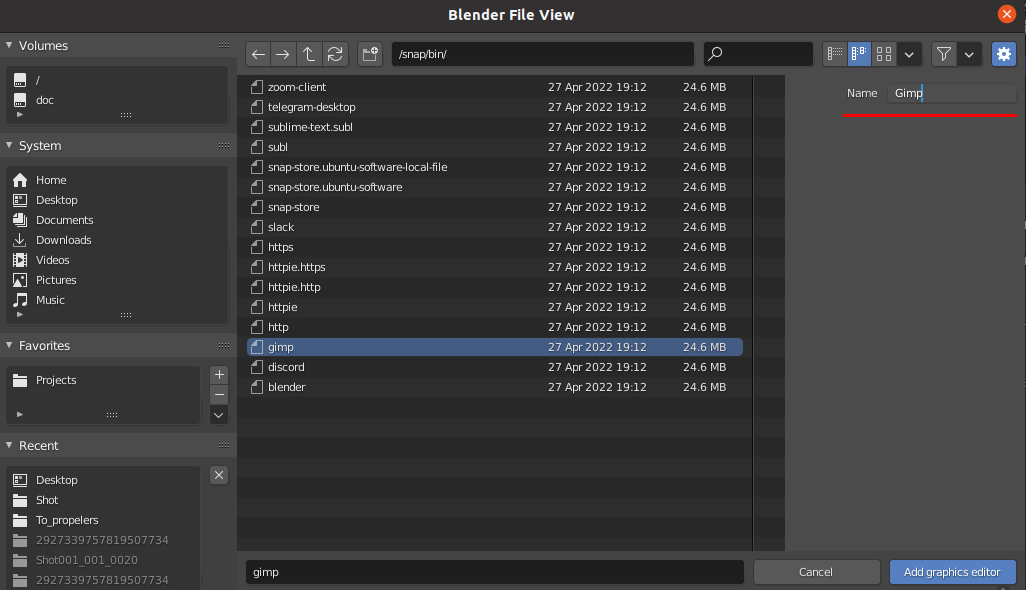Viewport: 1026px width, 590px height.
Task: Select snap-store file
Action: pyautogui.click(x=495, y=207)
